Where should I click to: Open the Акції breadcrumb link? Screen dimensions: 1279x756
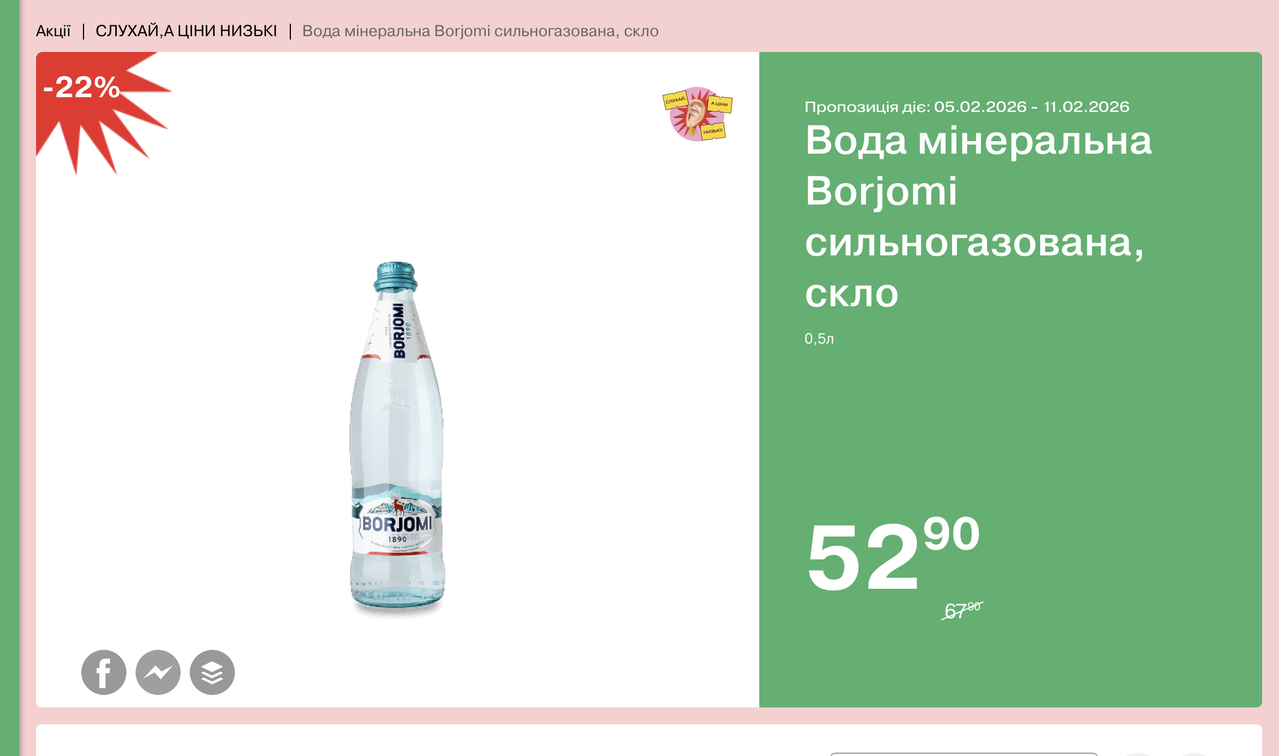pos(53,31)
